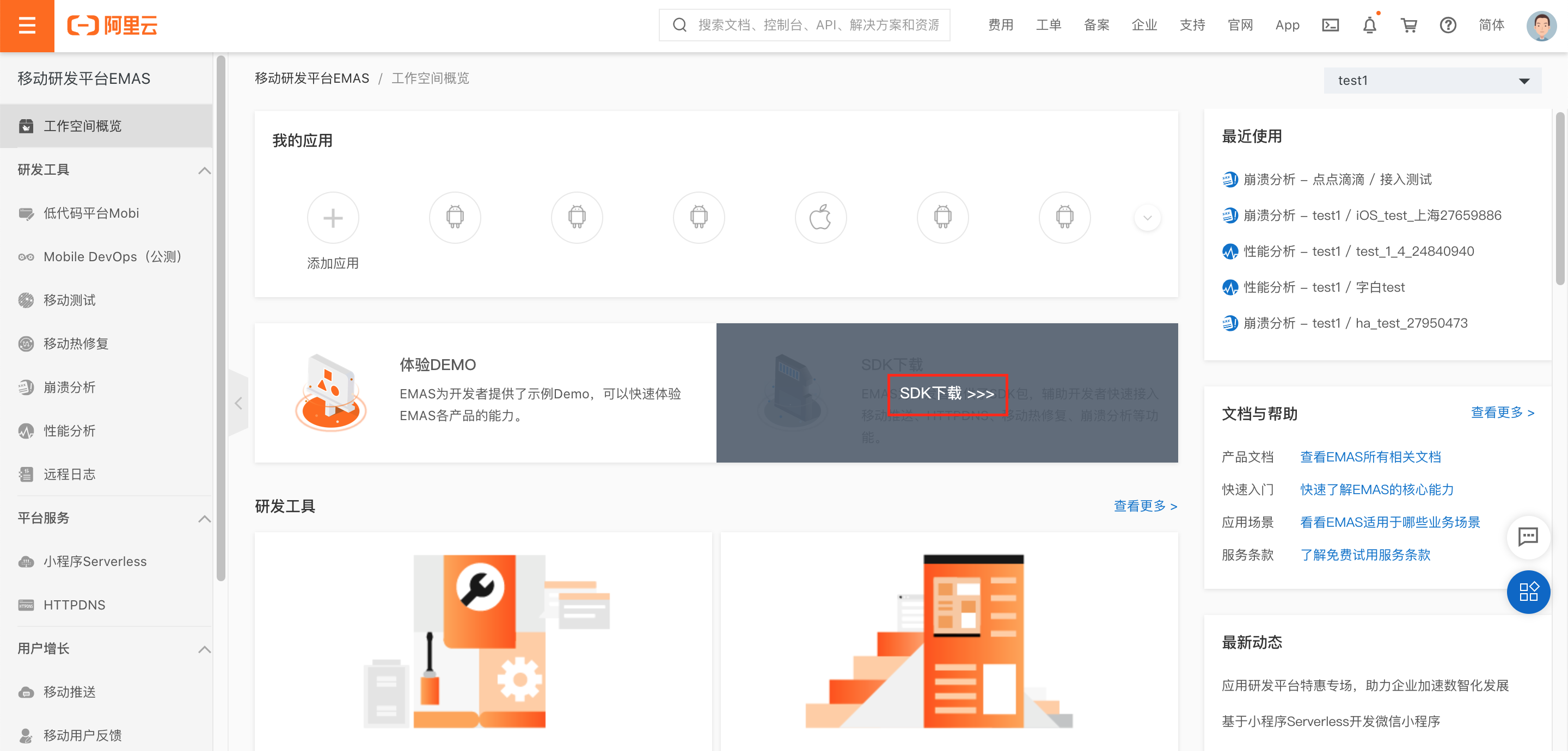
Task: Open the 费用 top menu
Action: point(1000,25)
